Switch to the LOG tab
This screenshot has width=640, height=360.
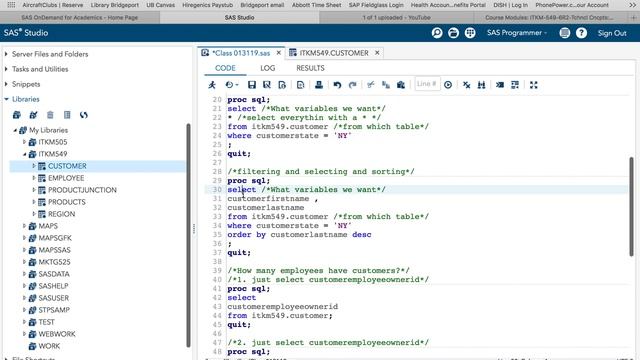coord(268,68)
